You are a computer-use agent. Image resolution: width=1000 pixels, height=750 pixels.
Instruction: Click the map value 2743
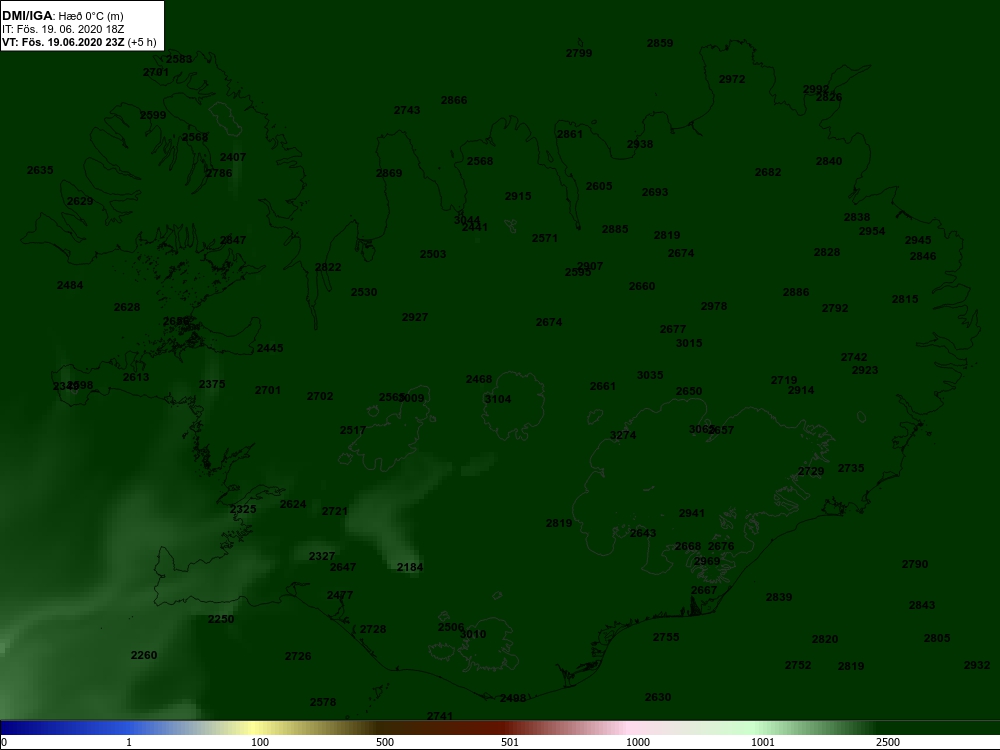click(407, 110)
